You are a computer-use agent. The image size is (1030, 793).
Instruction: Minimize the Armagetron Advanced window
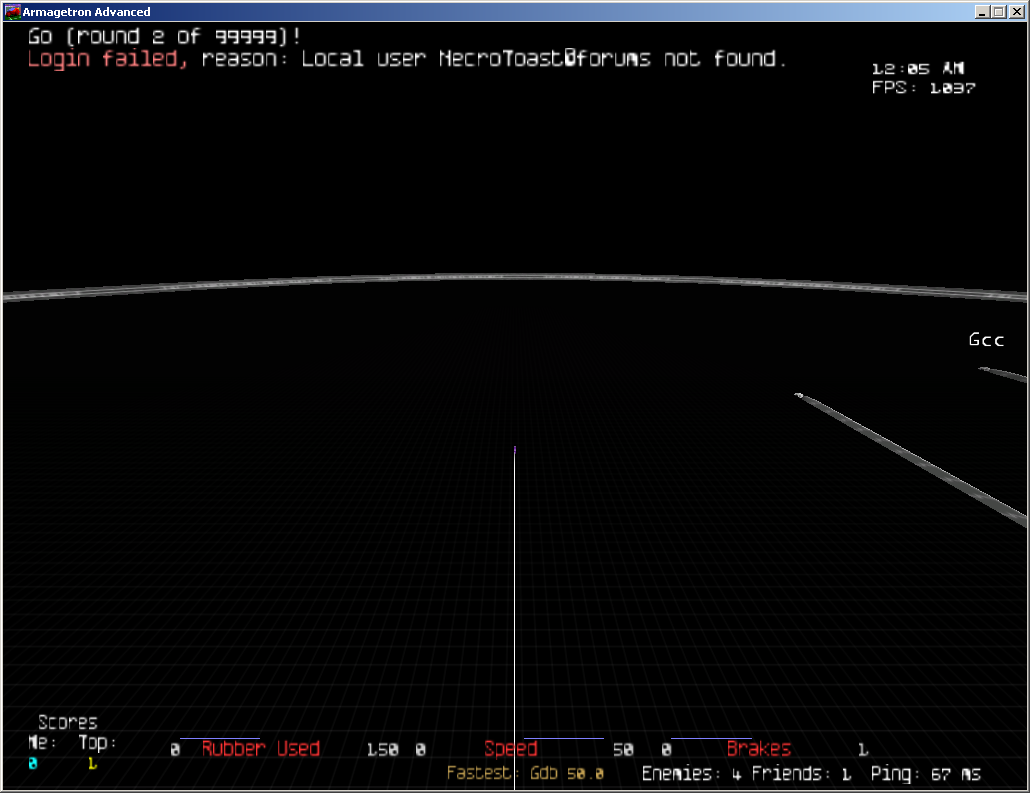click(x=984, y=12)
